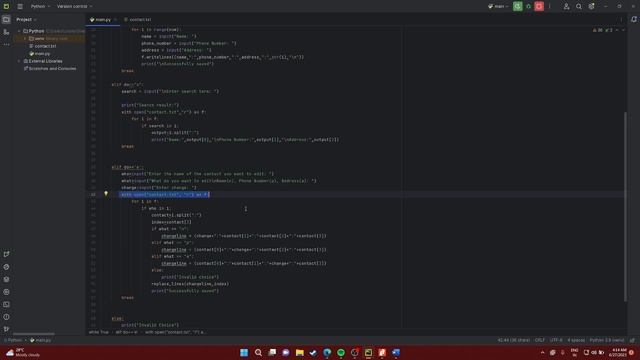
Task: Open Windows taskbar search
Action: tap(258, 352)
